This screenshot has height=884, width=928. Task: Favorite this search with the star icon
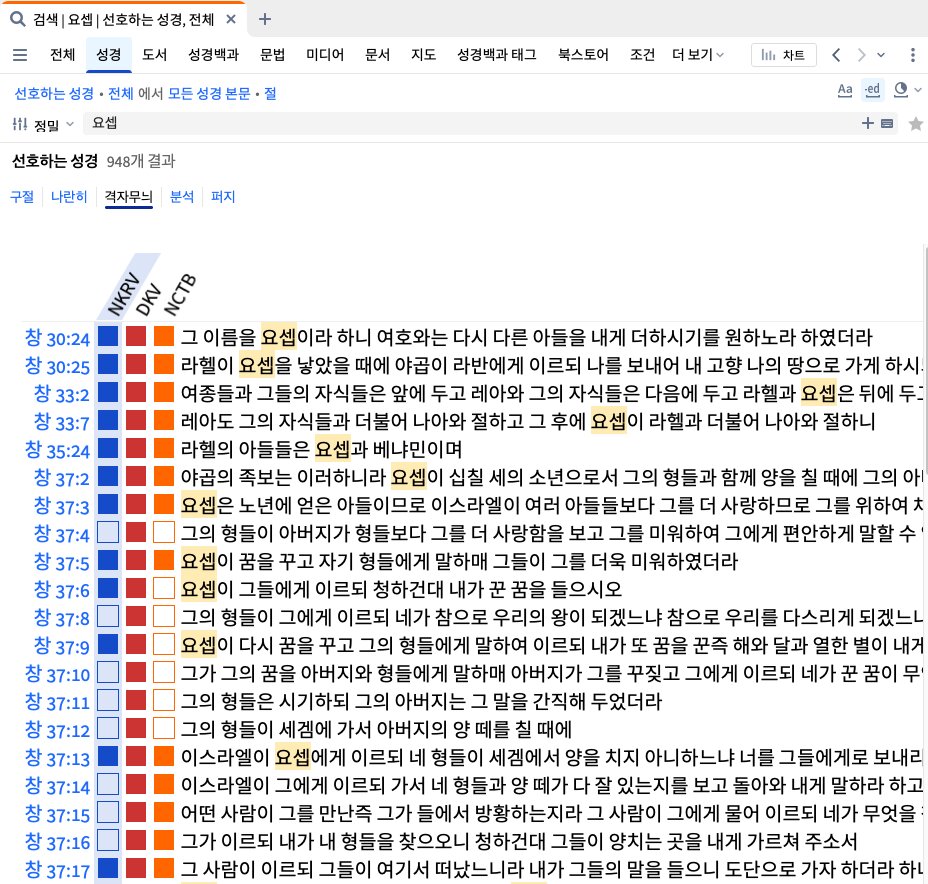[916, 124]
